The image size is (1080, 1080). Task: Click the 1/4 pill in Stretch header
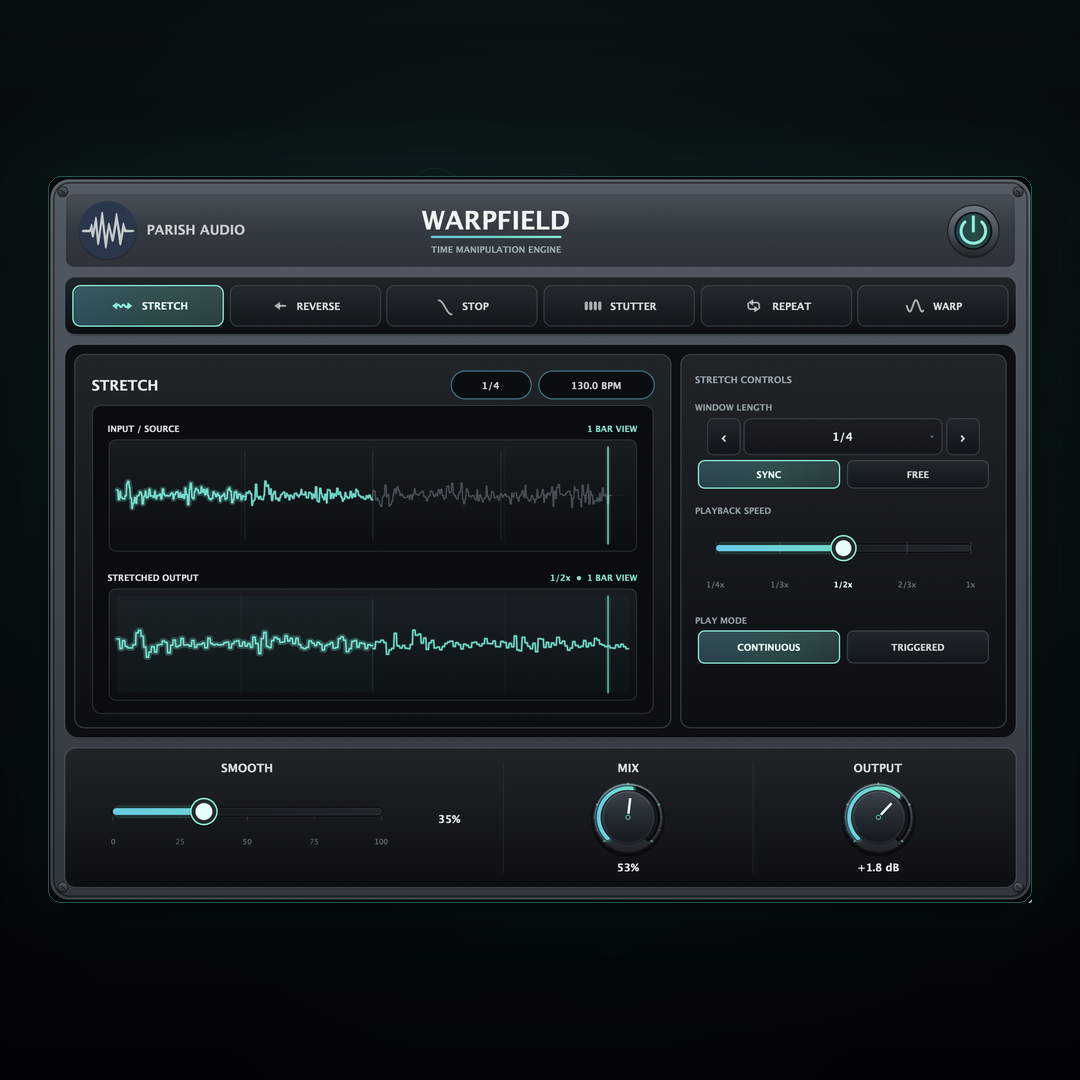point(491,385)
